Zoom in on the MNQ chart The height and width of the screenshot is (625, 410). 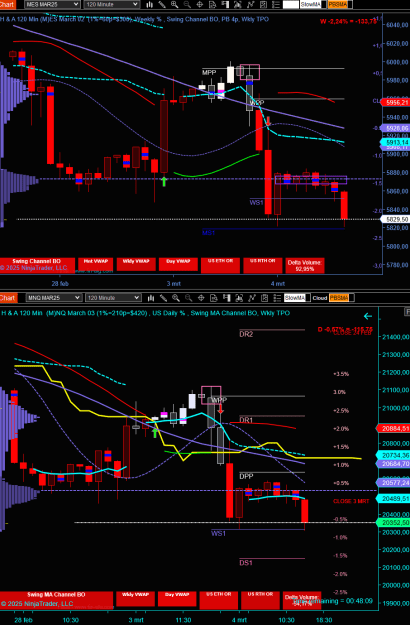(176, 298)
